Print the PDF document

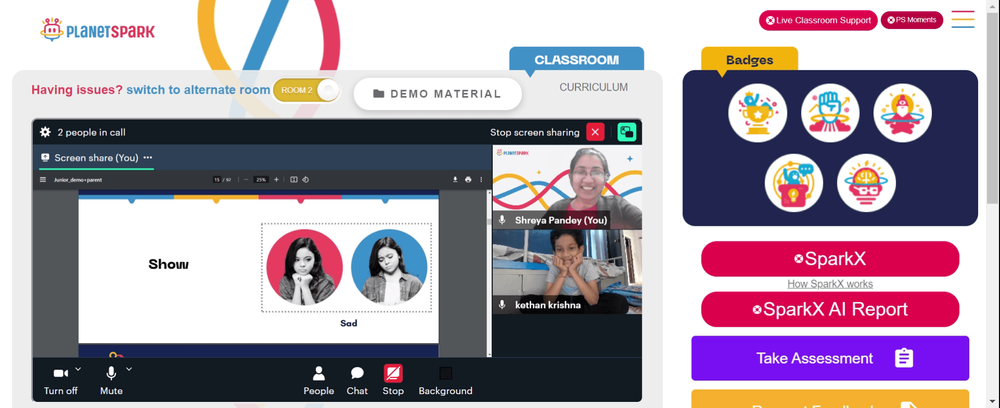tap(468, 180)
